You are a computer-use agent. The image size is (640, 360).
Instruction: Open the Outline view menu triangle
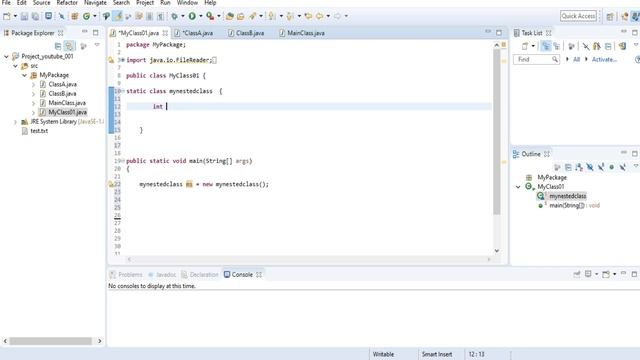[636, 166]
